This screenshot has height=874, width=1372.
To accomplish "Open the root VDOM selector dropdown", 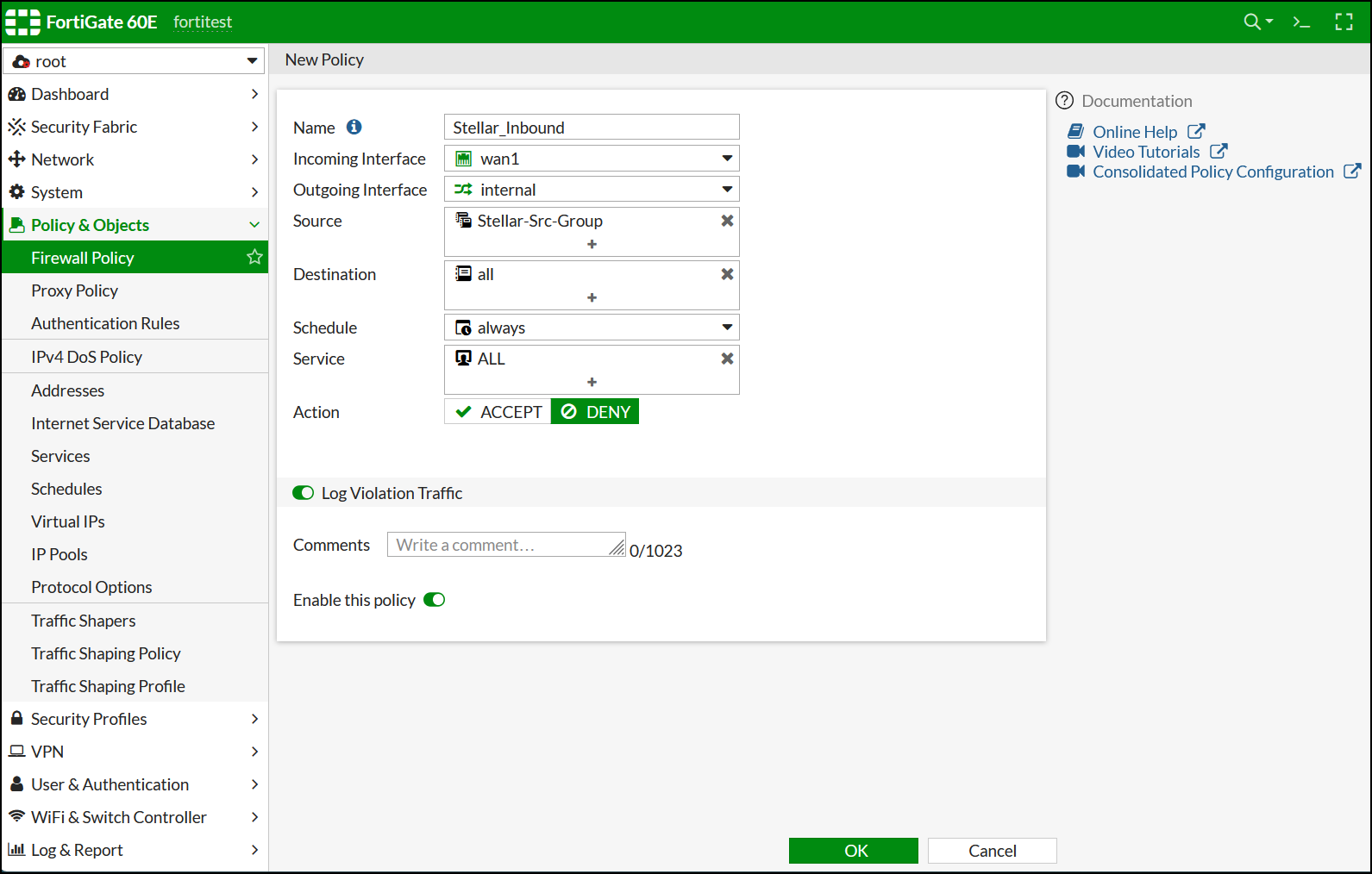I will point(134,61).
